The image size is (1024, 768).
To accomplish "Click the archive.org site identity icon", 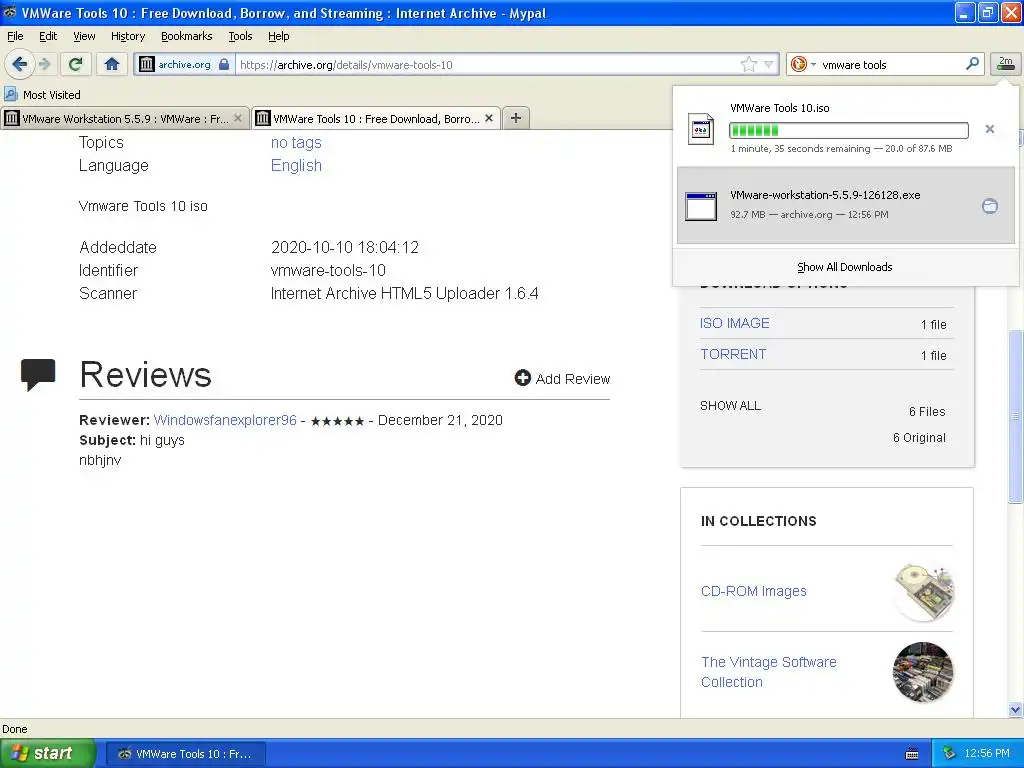I will point(146,64).
